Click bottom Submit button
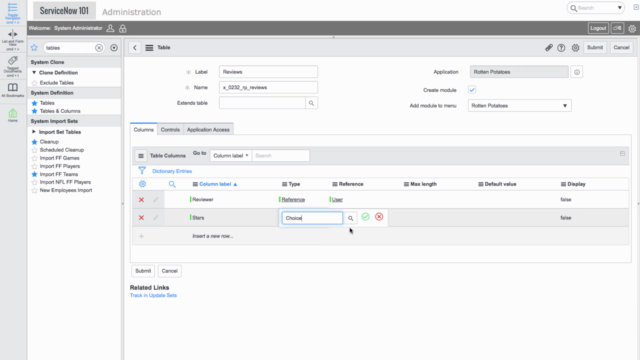 point(143,271)
